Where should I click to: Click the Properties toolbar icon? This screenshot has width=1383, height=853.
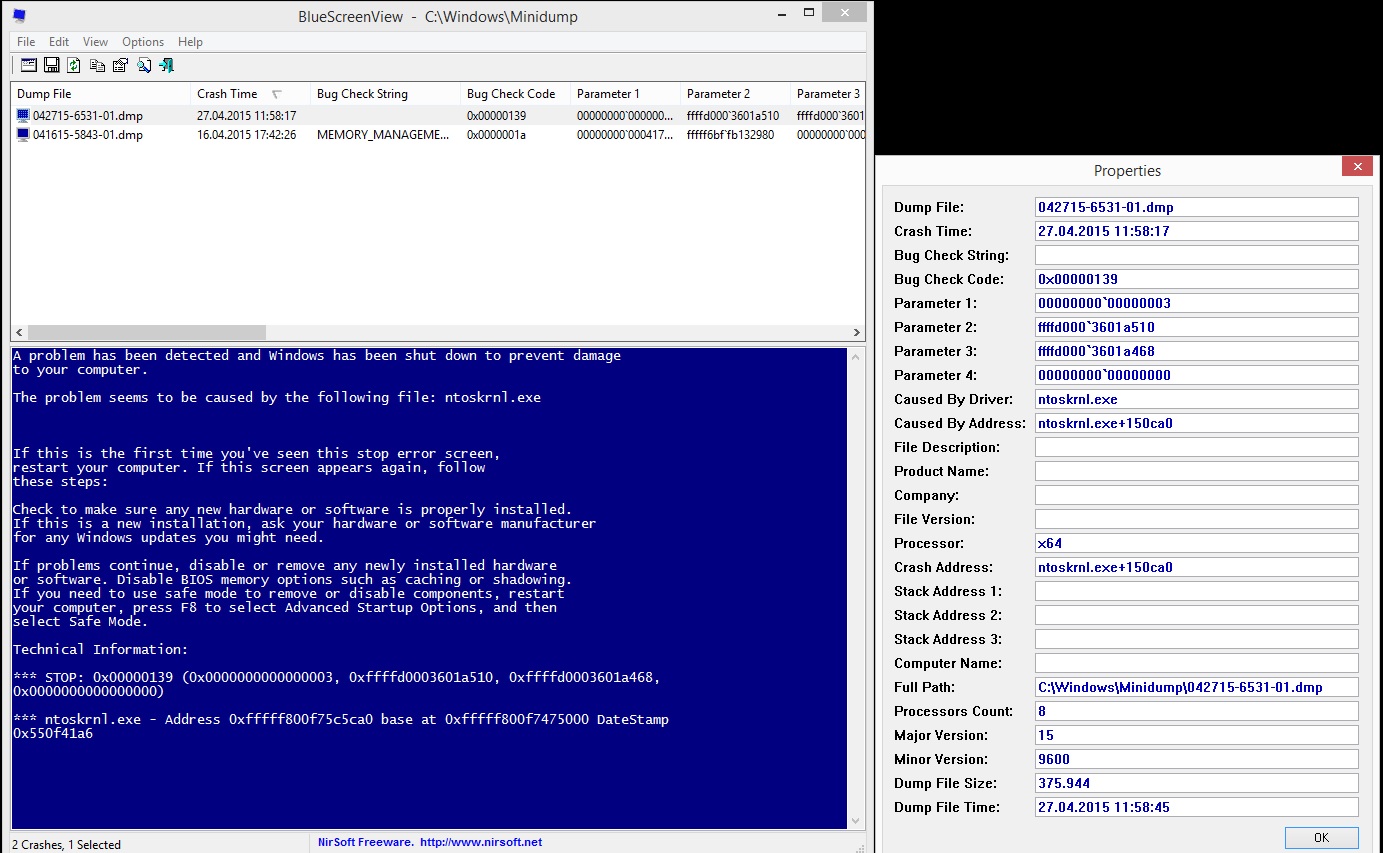point(120,65)
